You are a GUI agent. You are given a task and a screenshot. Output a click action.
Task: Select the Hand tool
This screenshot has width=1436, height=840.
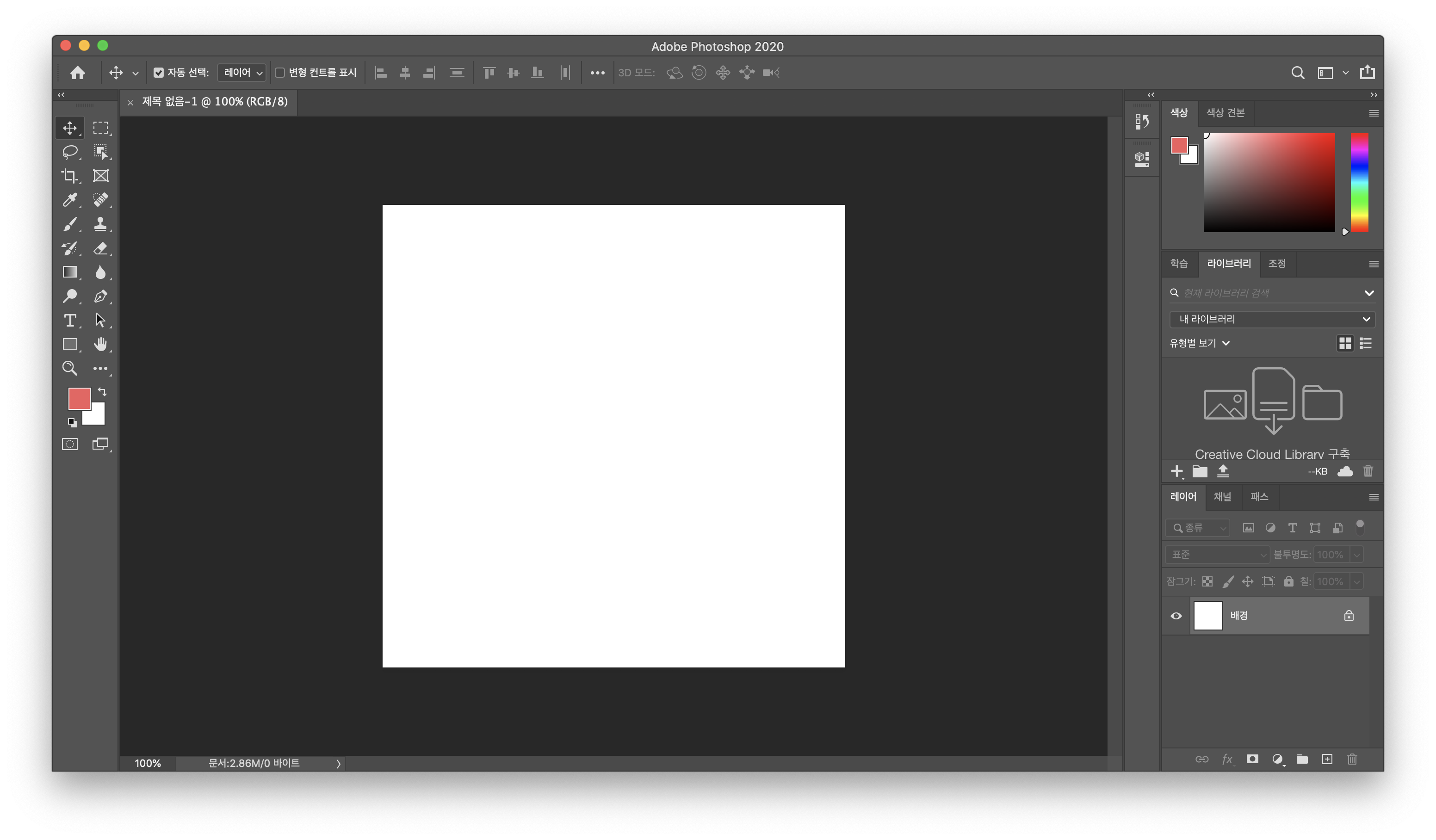click(x=100, y=344)
